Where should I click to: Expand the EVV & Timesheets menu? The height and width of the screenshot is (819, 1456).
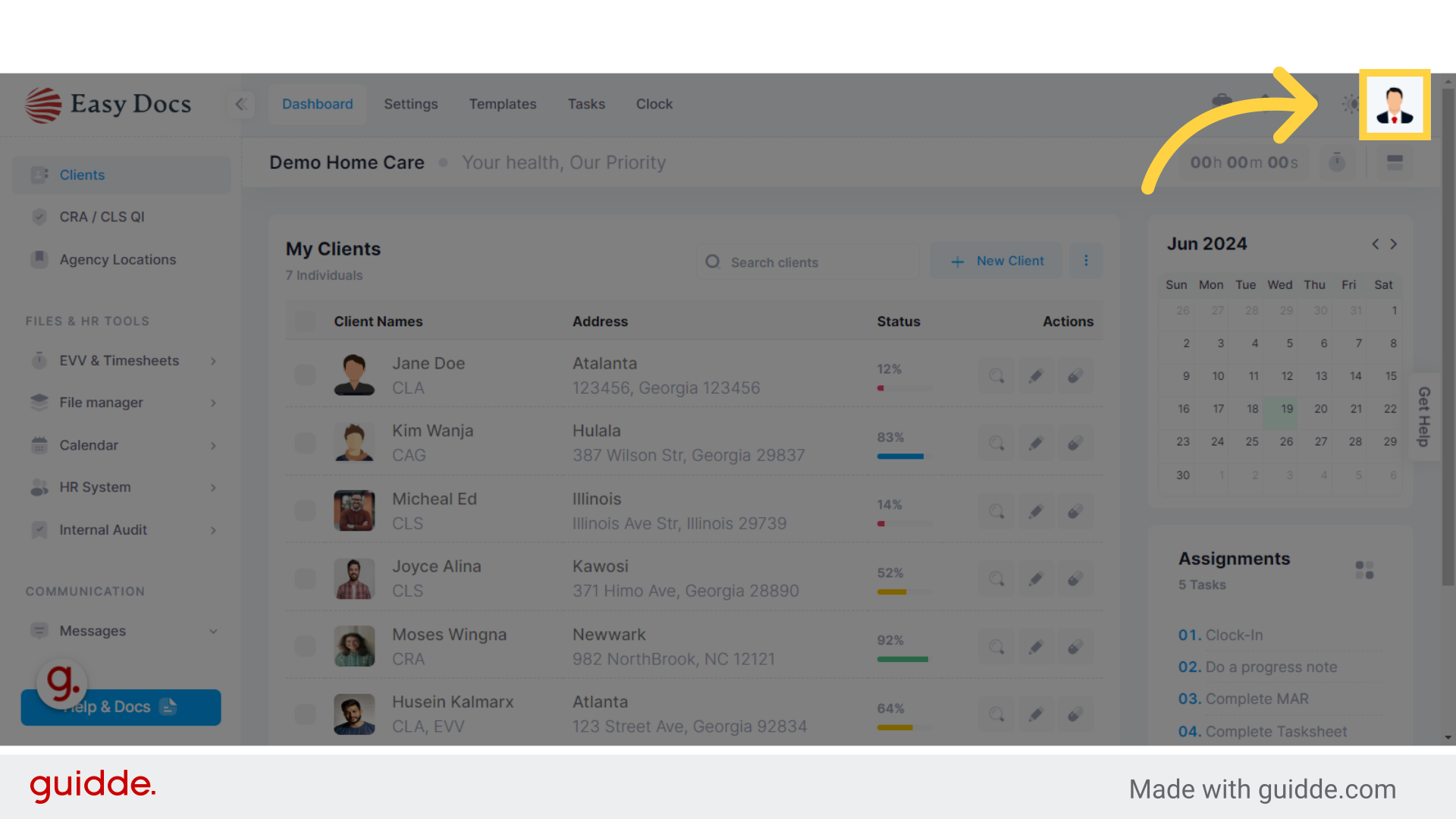coord(213,361)
